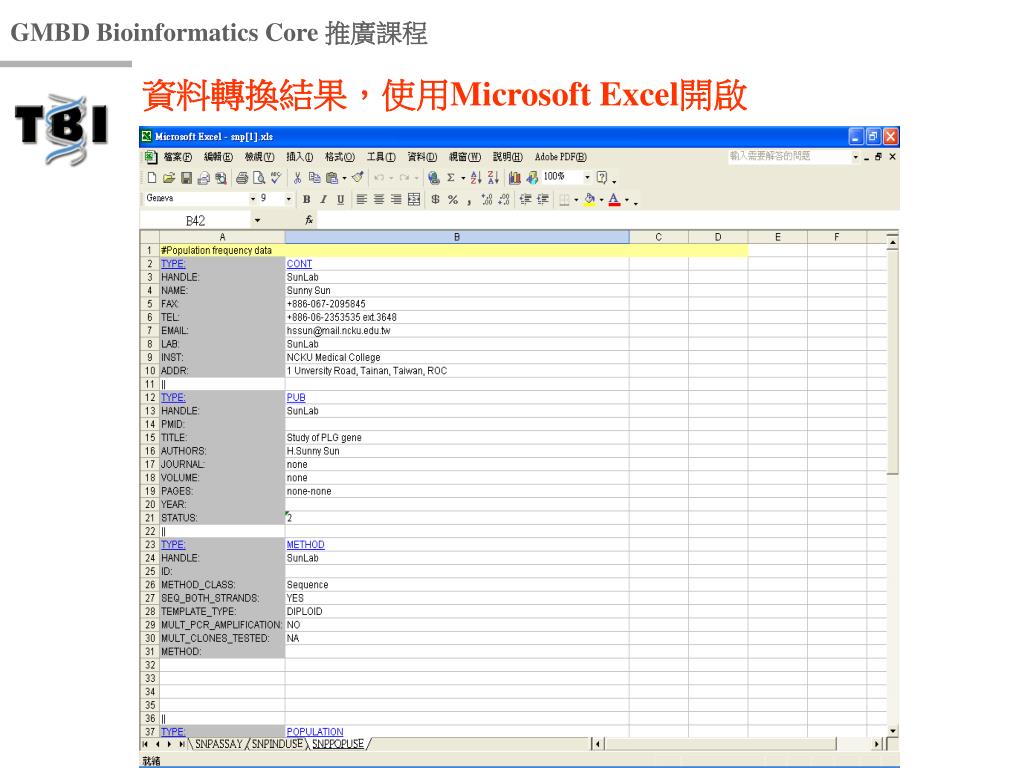
Task: Click the Name Box showing B42
Action: [196, 221]
